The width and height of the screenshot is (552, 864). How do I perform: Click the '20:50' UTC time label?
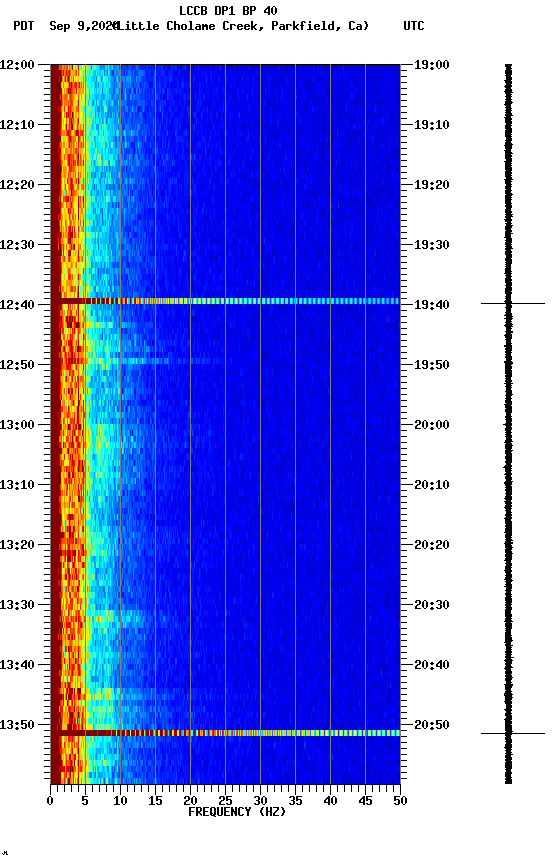coord(432,726)
